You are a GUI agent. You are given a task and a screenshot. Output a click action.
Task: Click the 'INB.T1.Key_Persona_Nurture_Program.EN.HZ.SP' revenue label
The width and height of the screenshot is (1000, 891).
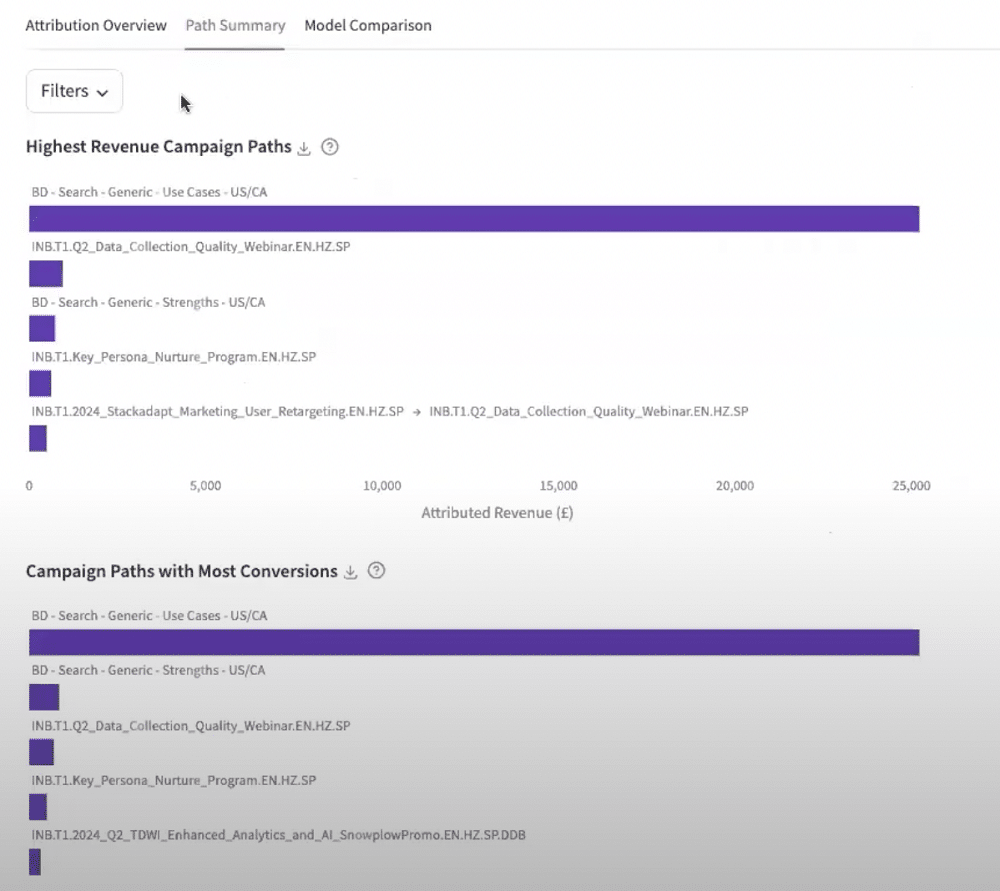click(173, 357)
